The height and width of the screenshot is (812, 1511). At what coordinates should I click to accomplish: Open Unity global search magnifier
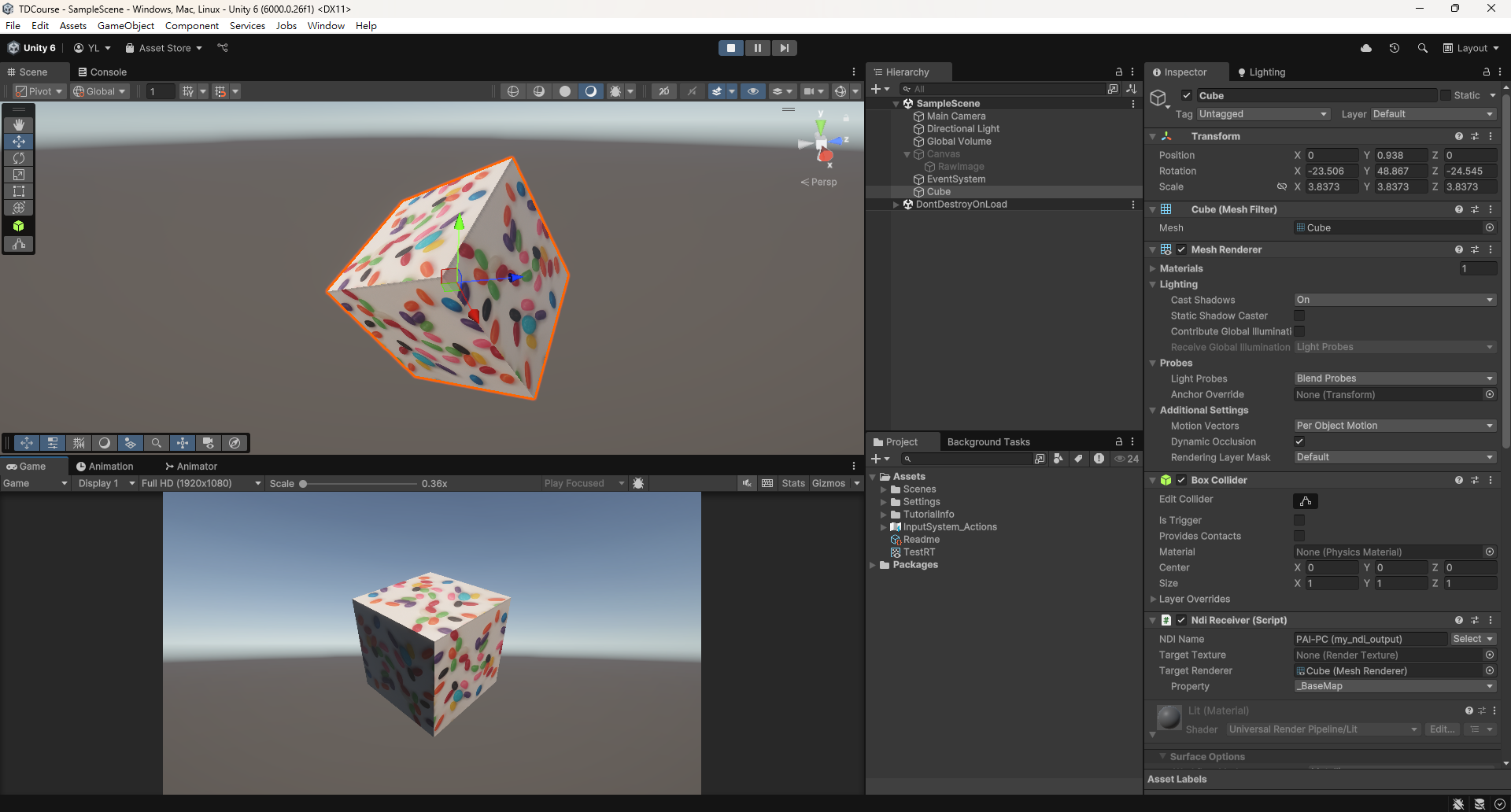[1422, 48]
